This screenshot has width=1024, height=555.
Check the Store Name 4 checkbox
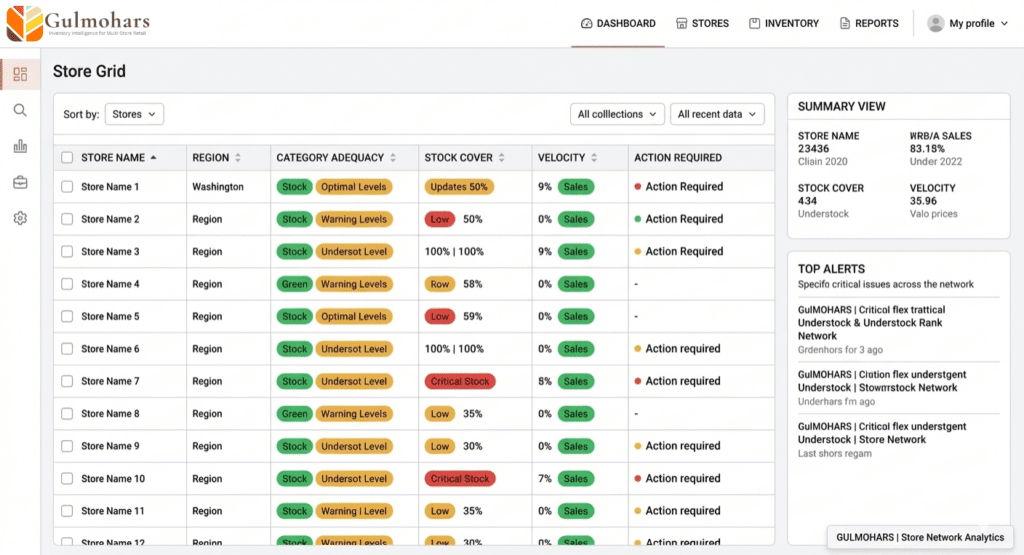click(67, 284)
